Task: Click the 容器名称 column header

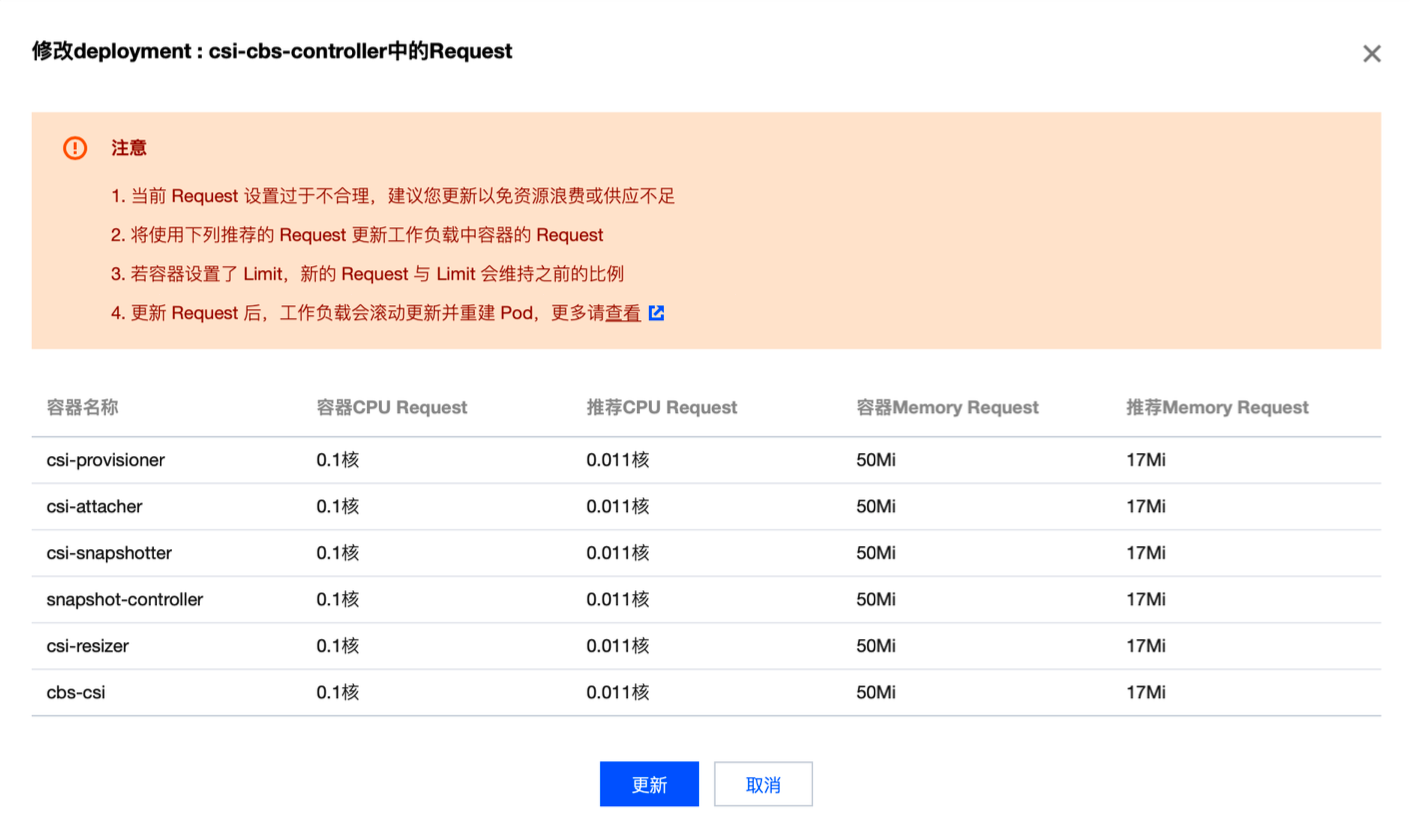Action: pyautogui.click(x=83, y=407)
